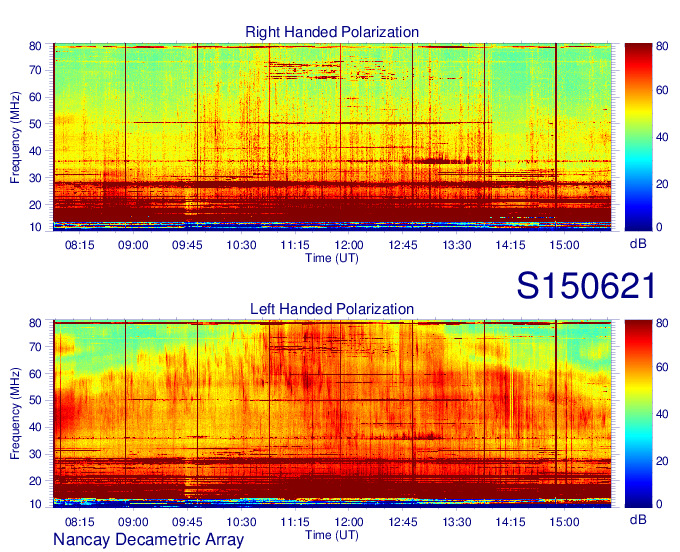
Task: Choose the 80 MHz frequency tick of the Left Handed plot
Action: [36, 323]
